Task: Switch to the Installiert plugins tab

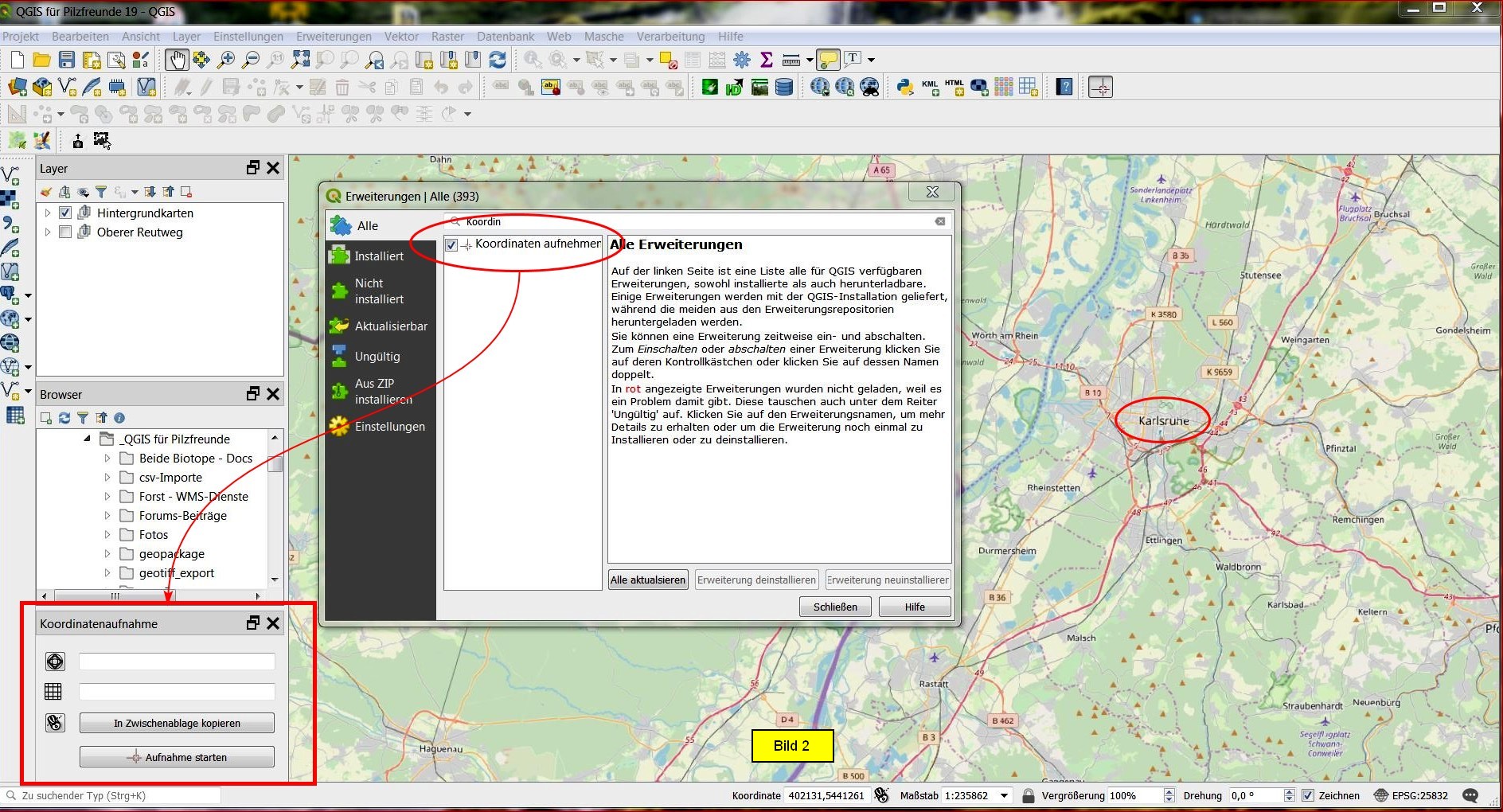Action: click(x=379, y=256)
